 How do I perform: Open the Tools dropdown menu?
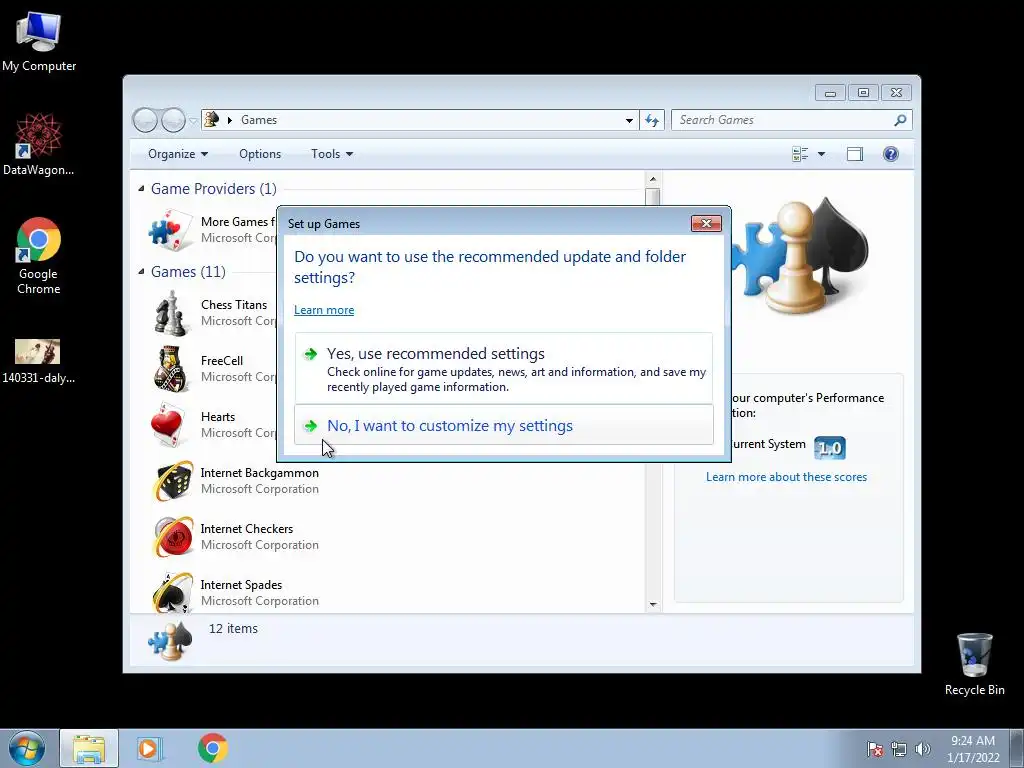pyautogui.click(x=332, y=154)
